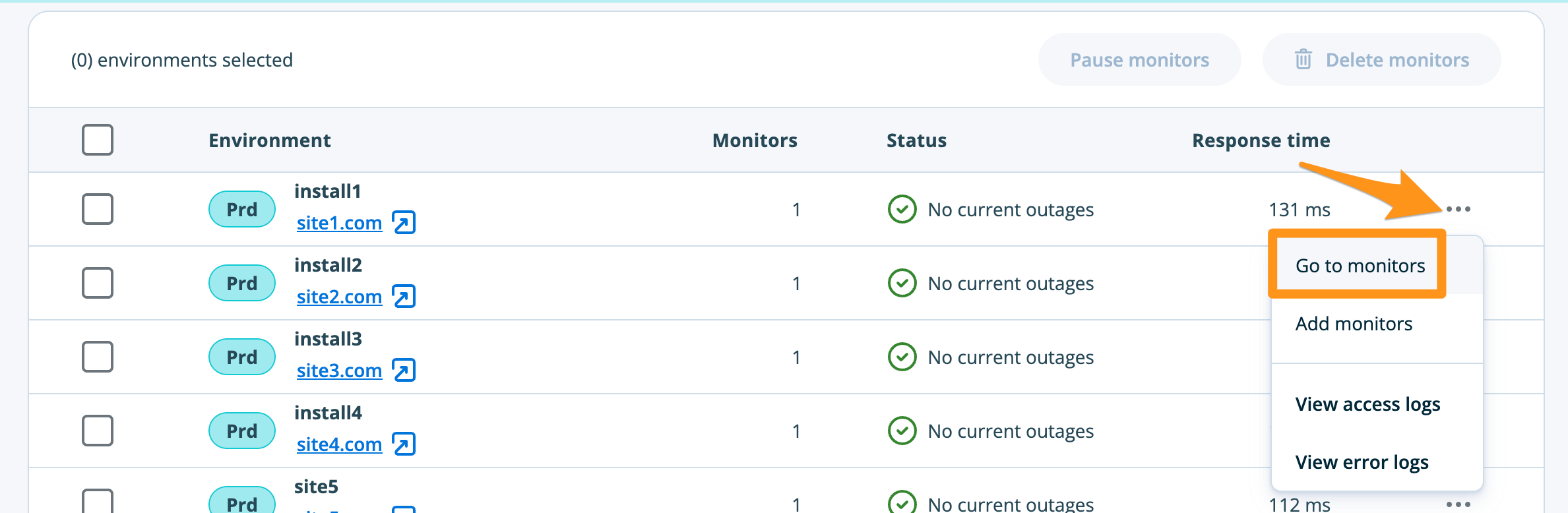The height and width of the screenshot is (513, 1568).
Task: Choose View access logs option
Action: click(x=1367, y=404)
